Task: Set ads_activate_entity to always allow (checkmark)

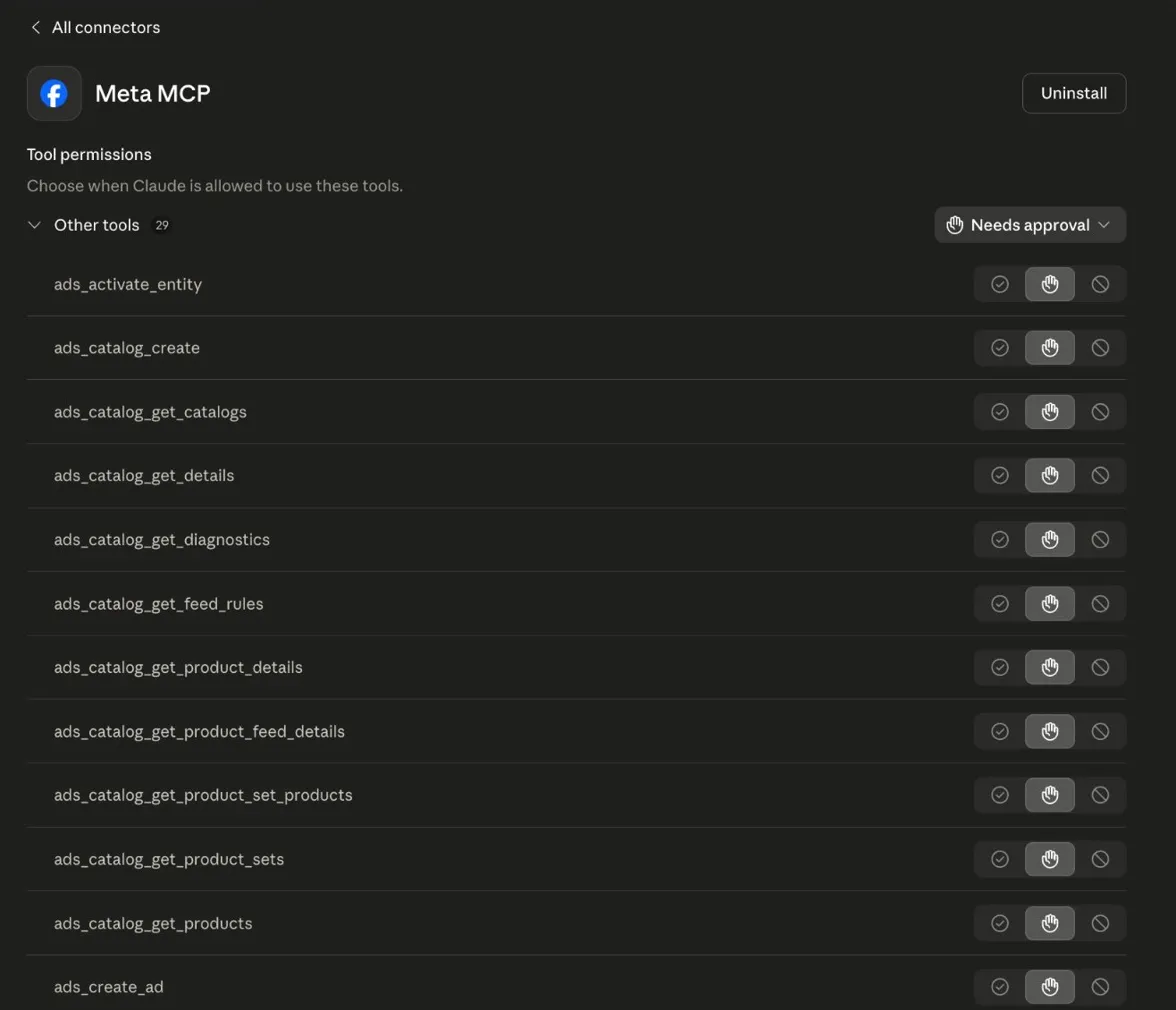Action: [999, 284]
